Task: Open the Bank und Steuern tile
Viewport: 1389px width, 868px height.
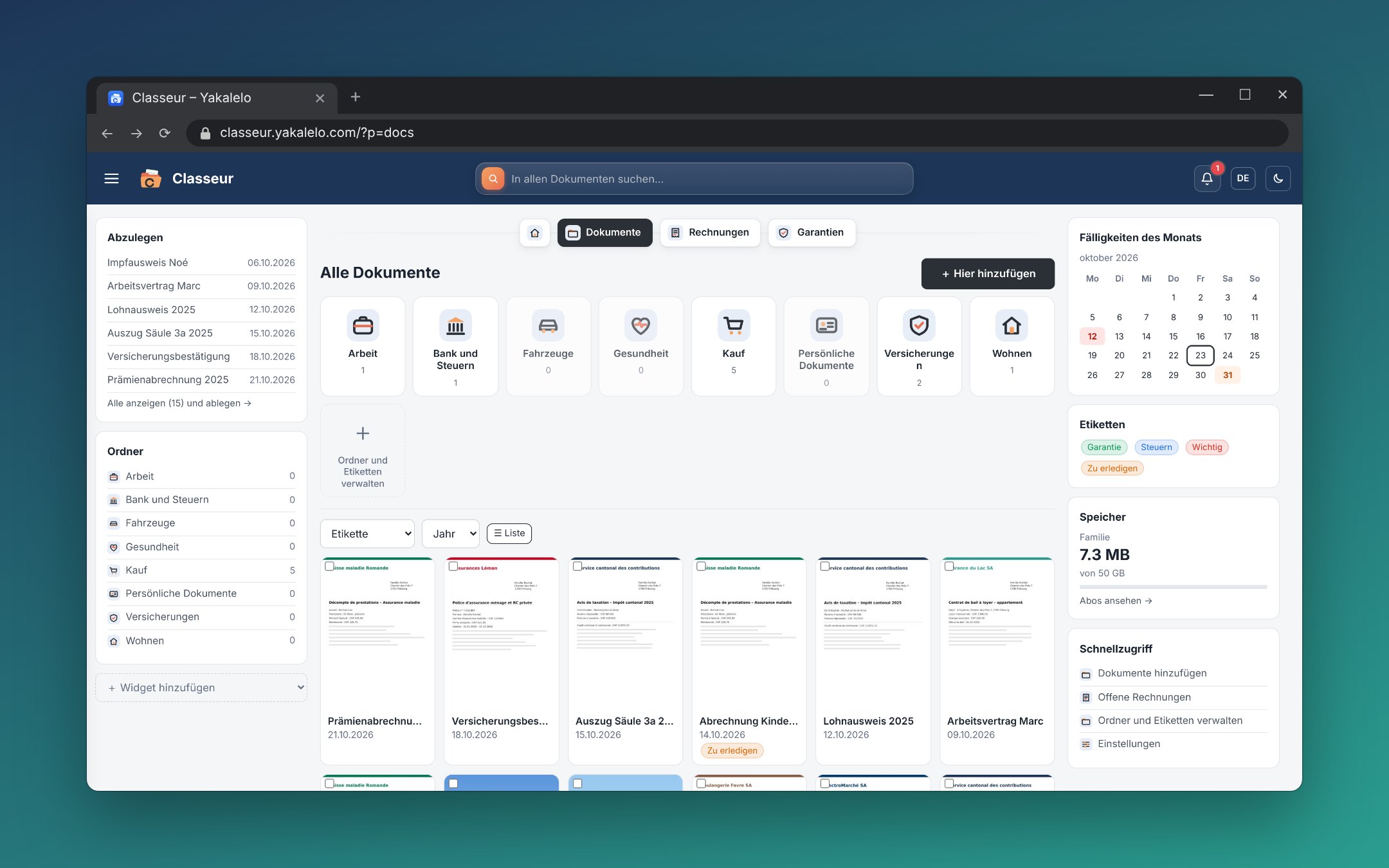Action: (455, 346)
